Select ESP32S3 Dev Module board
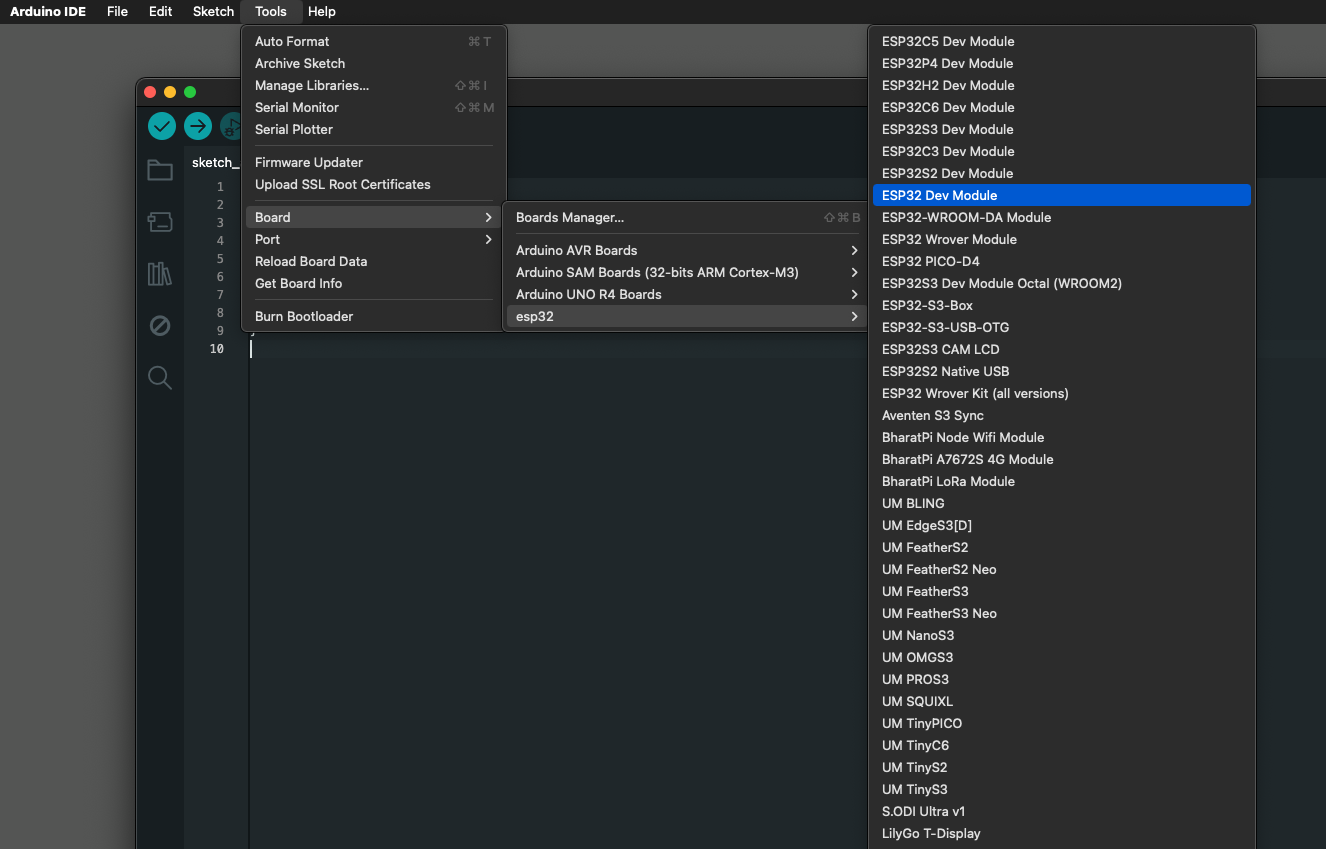This screenshot has height=849, width=1326. click(1062, 129)
